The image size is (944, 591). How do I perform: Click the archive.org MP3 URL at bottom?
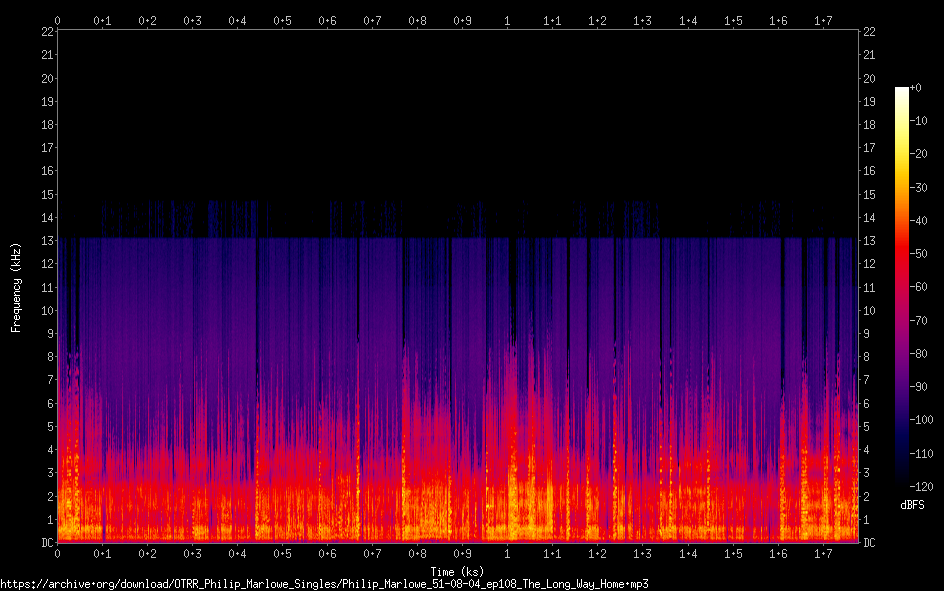click(331, 583)
